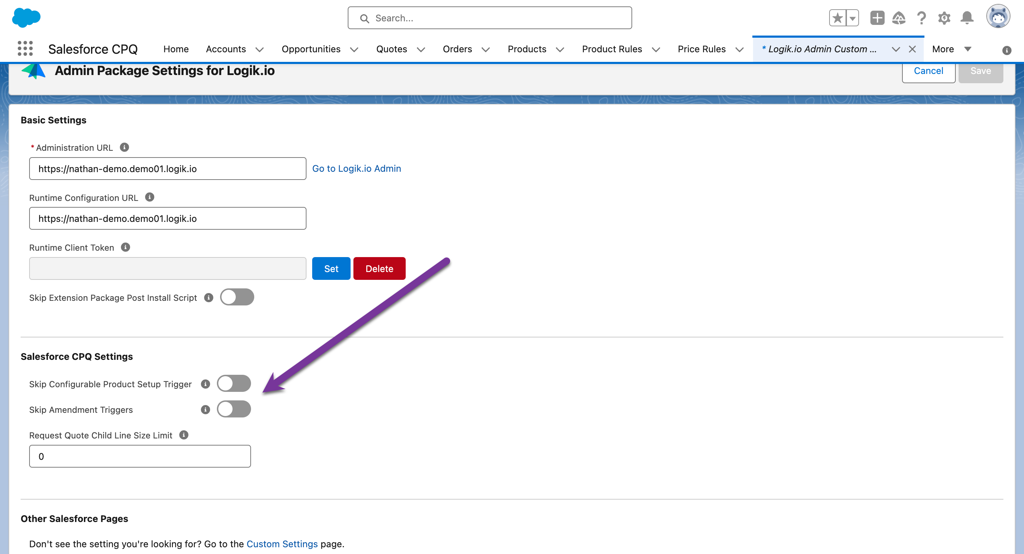Follow the Go to Logik.io Admin link

point(357,169)
